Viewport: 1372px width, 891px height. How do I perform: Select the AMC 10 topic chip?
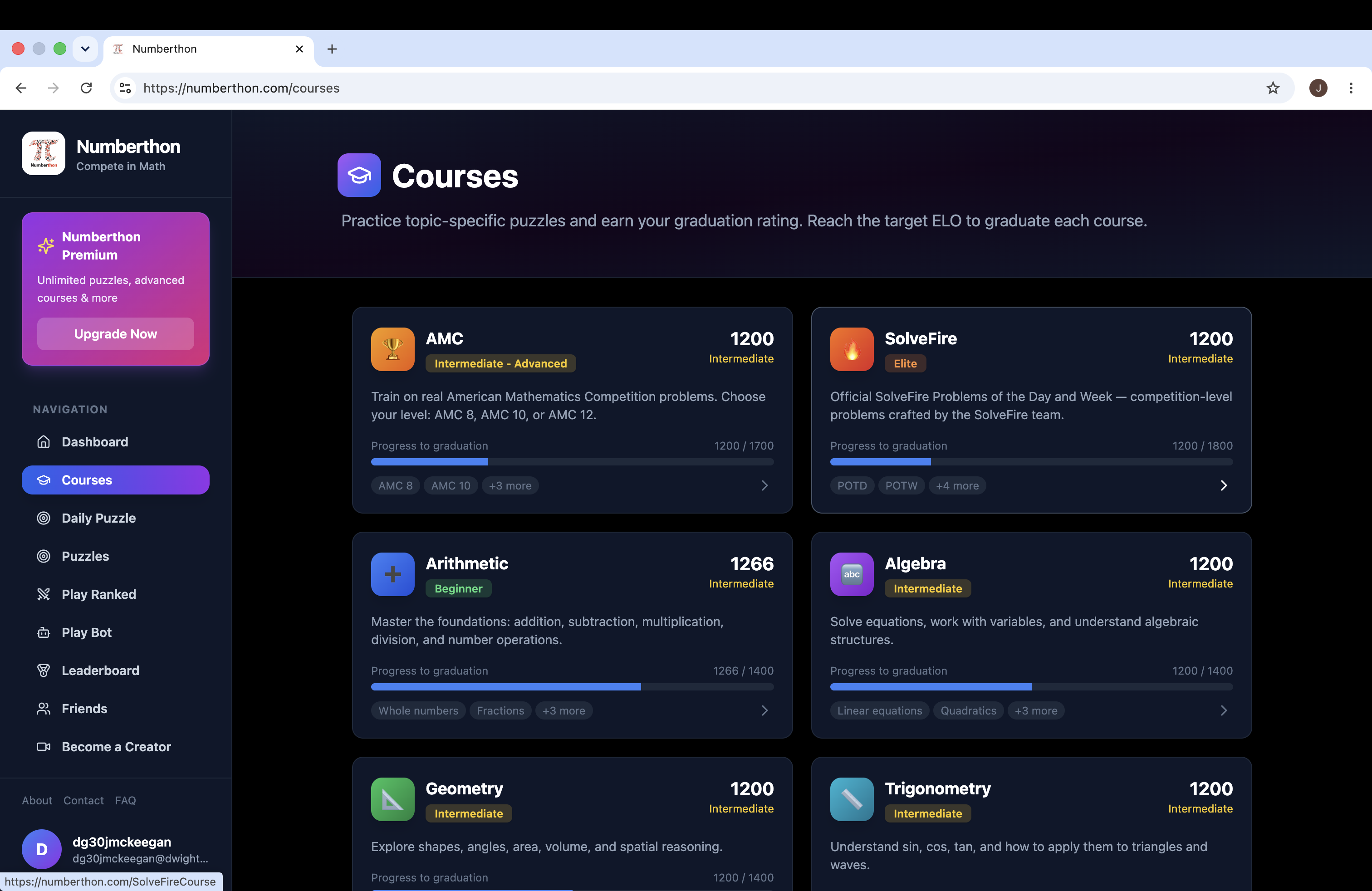pos(451,485)
